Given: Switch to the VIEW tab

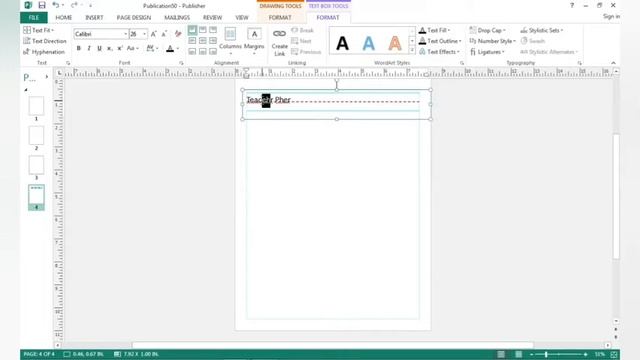Looking at the screenshot, I should pos(242,18).
